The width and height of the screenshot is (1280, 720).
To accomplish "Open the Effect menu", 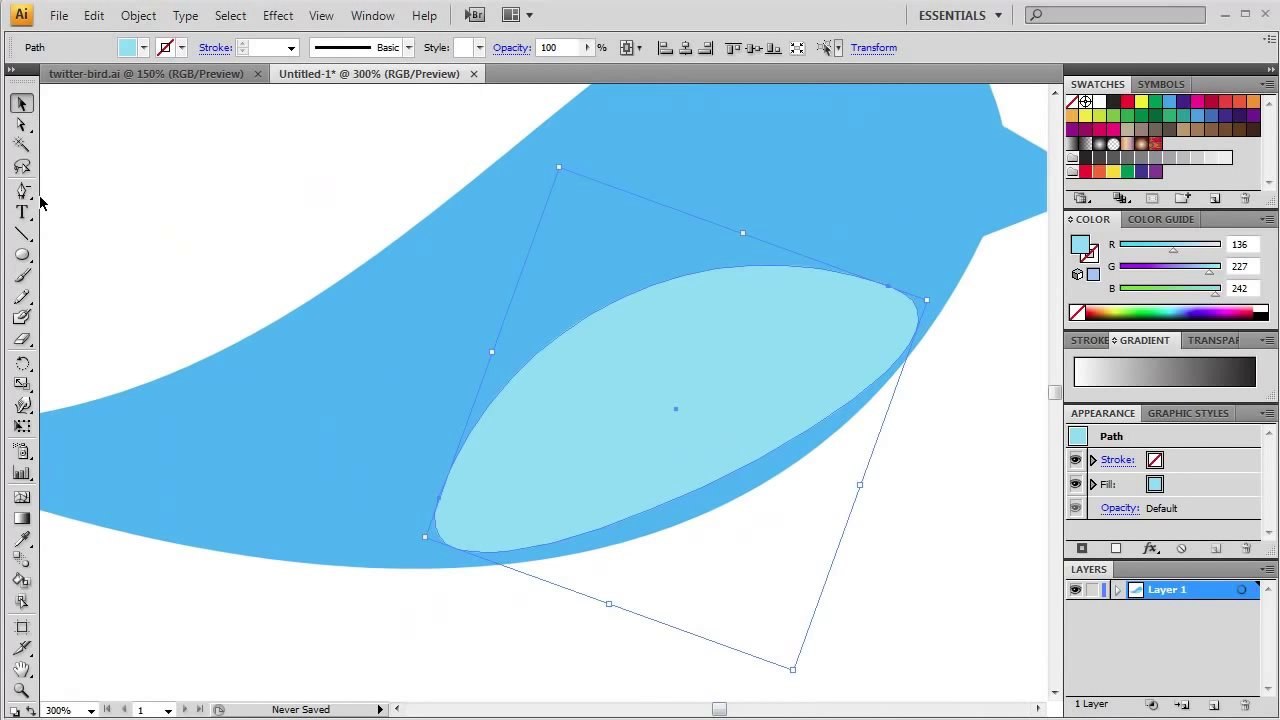I will pyautogui.click(x=278, y=16).
